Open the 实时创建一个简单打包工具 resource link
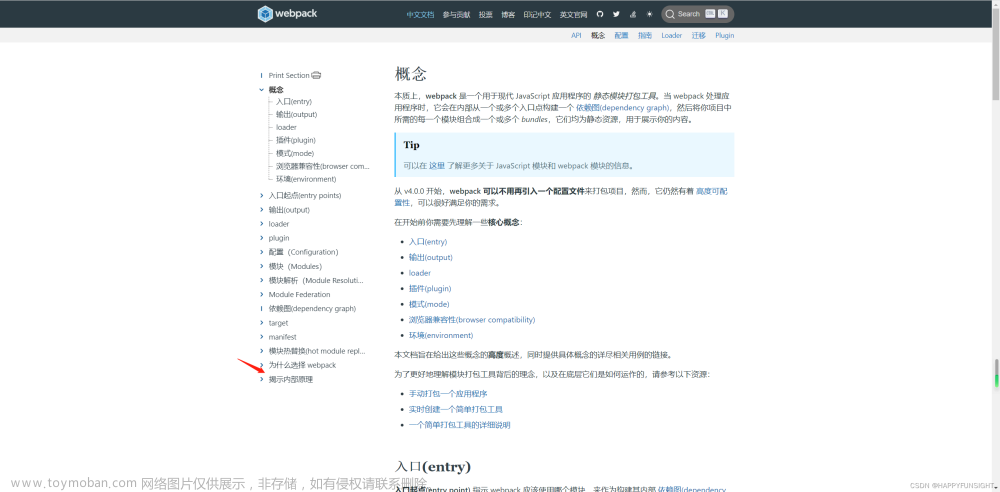 pos(456,409)
